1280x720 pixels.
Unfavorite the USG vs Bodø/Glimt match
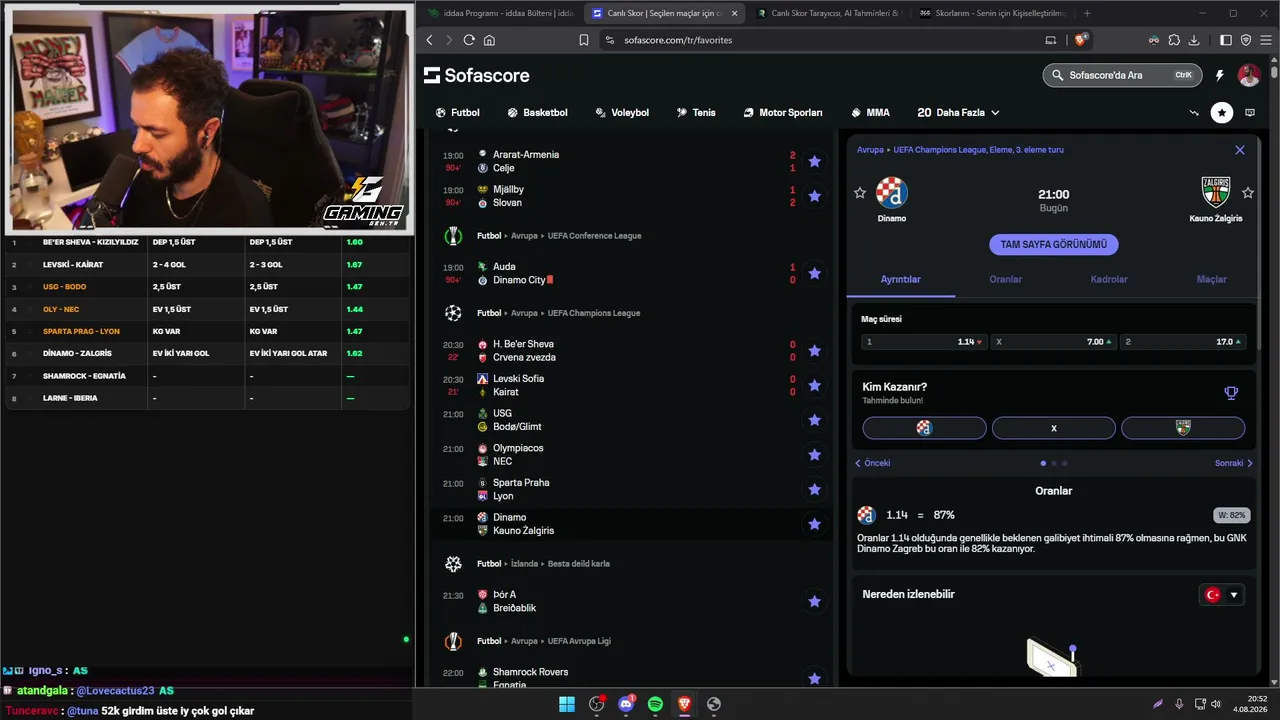(x=814, y=420)
